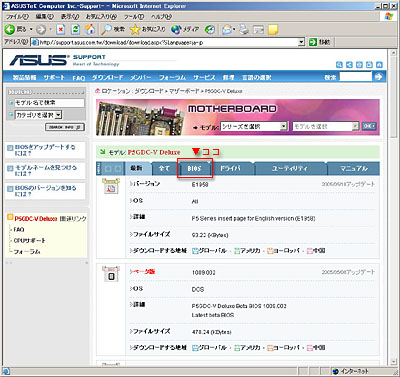Image resolution: width=400 pixels, height=377 pixels.
Task: Open the メディア media toolbar button
Action: click(x=185, y=30)
